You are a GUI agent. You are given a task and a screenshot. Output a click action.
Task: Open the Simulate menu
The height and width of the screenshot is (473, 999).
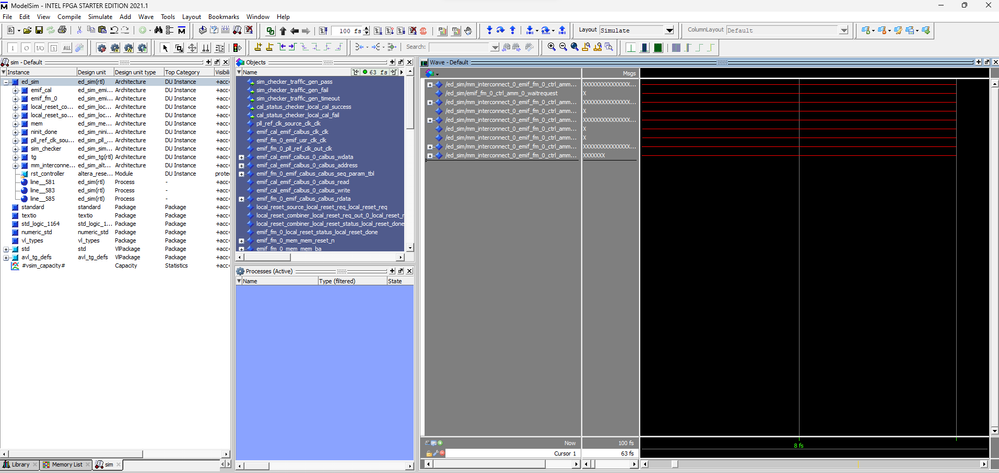tap(99, 17)
